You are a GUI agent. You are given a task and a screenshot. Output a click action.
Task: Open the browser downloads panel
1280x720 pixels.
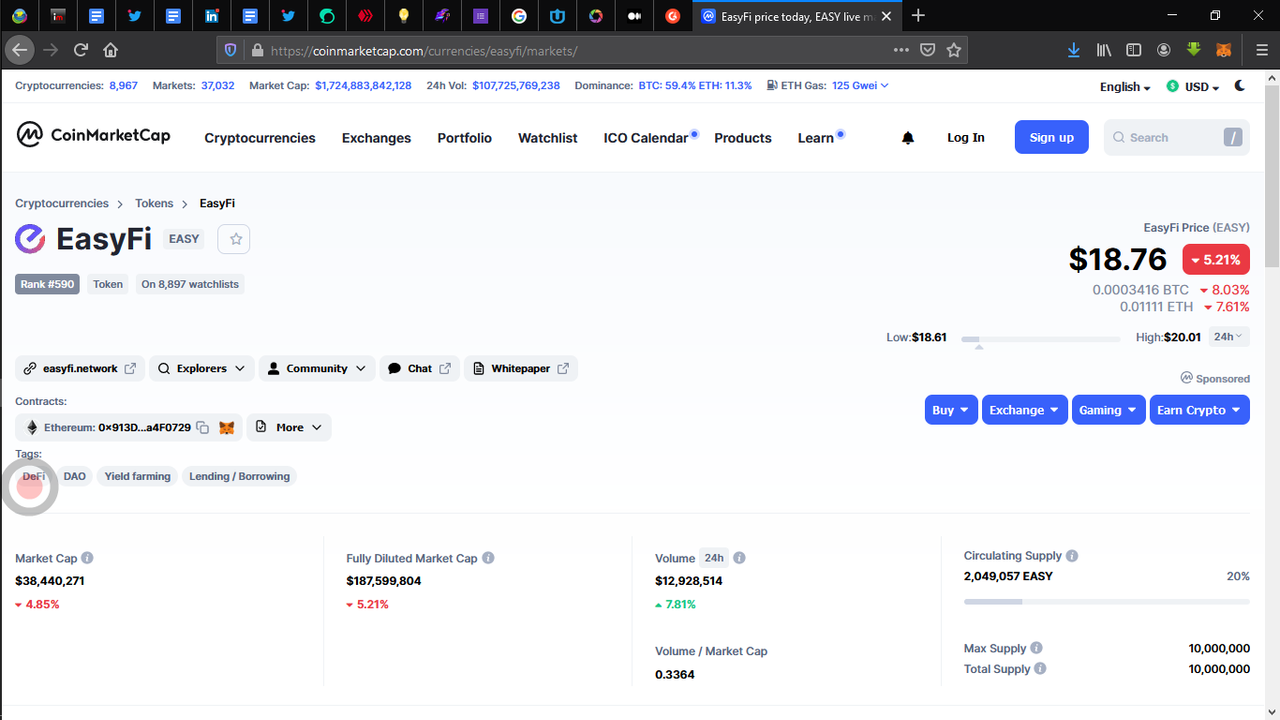coord(1073,50)
